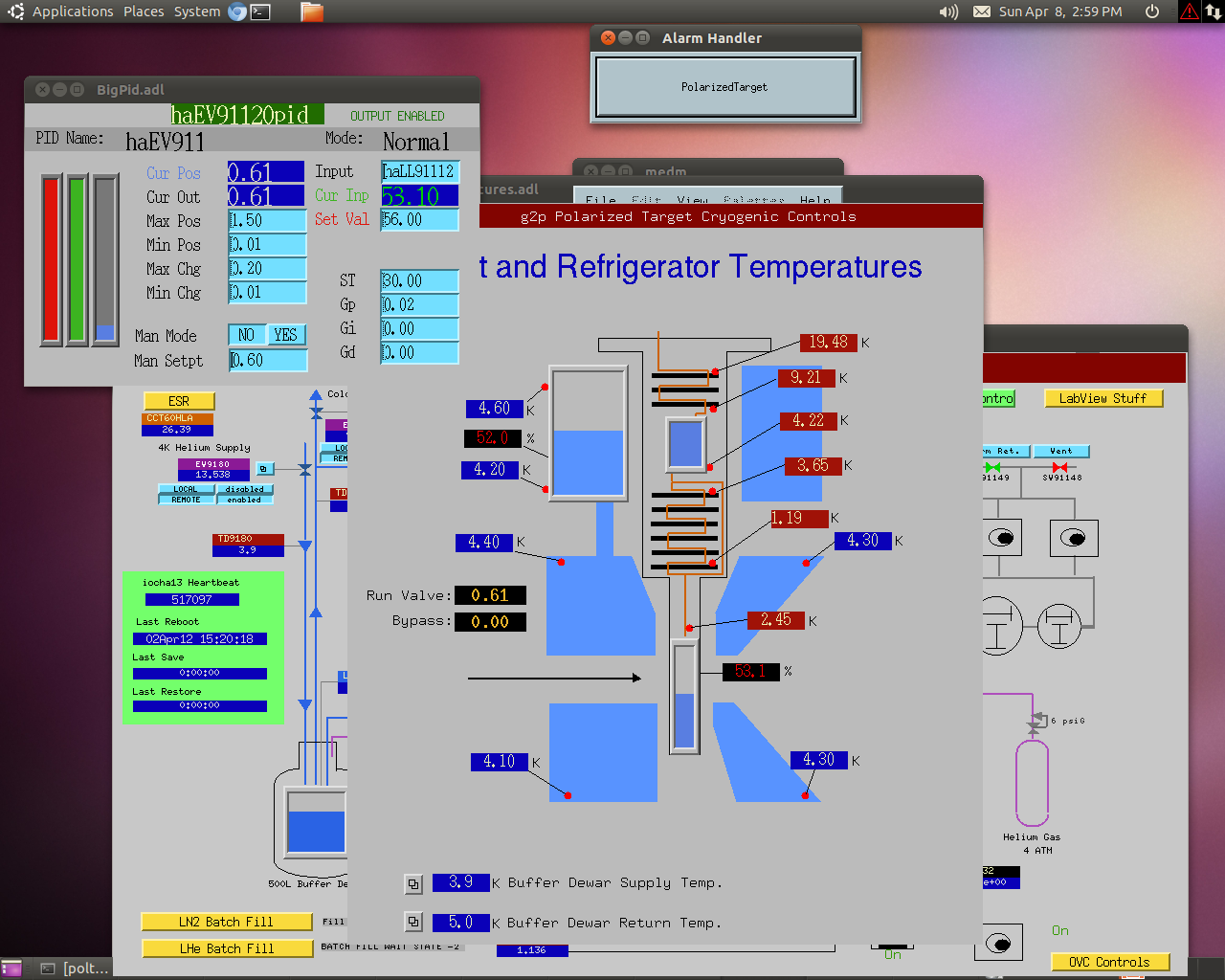Launch the Chromium browser from the top panel
1225x980 pixels.
click(x=237, y=11)
